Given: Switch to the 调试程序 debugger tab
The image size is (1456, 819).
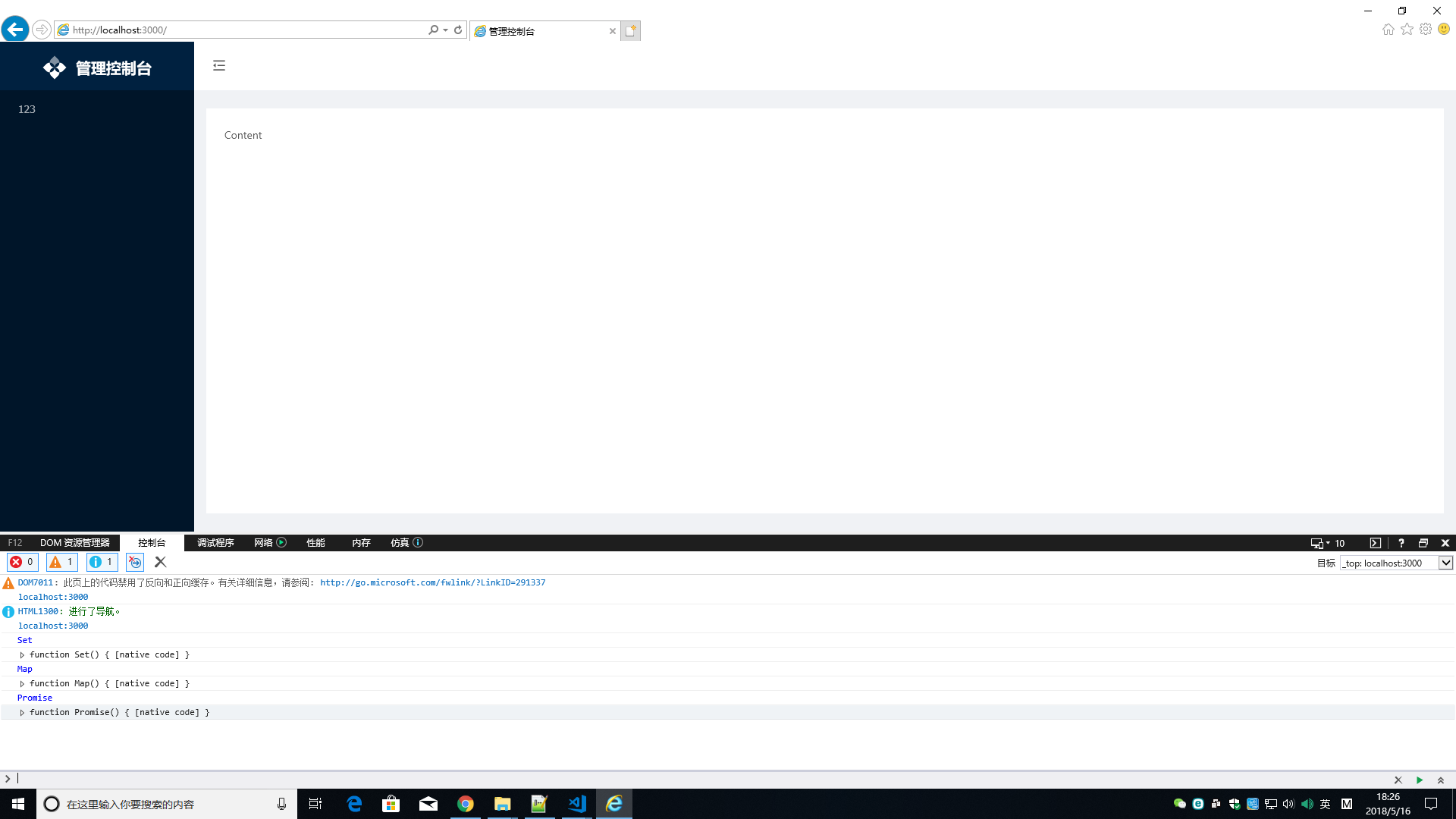Looking at the screenshot, I should [215, 542].
